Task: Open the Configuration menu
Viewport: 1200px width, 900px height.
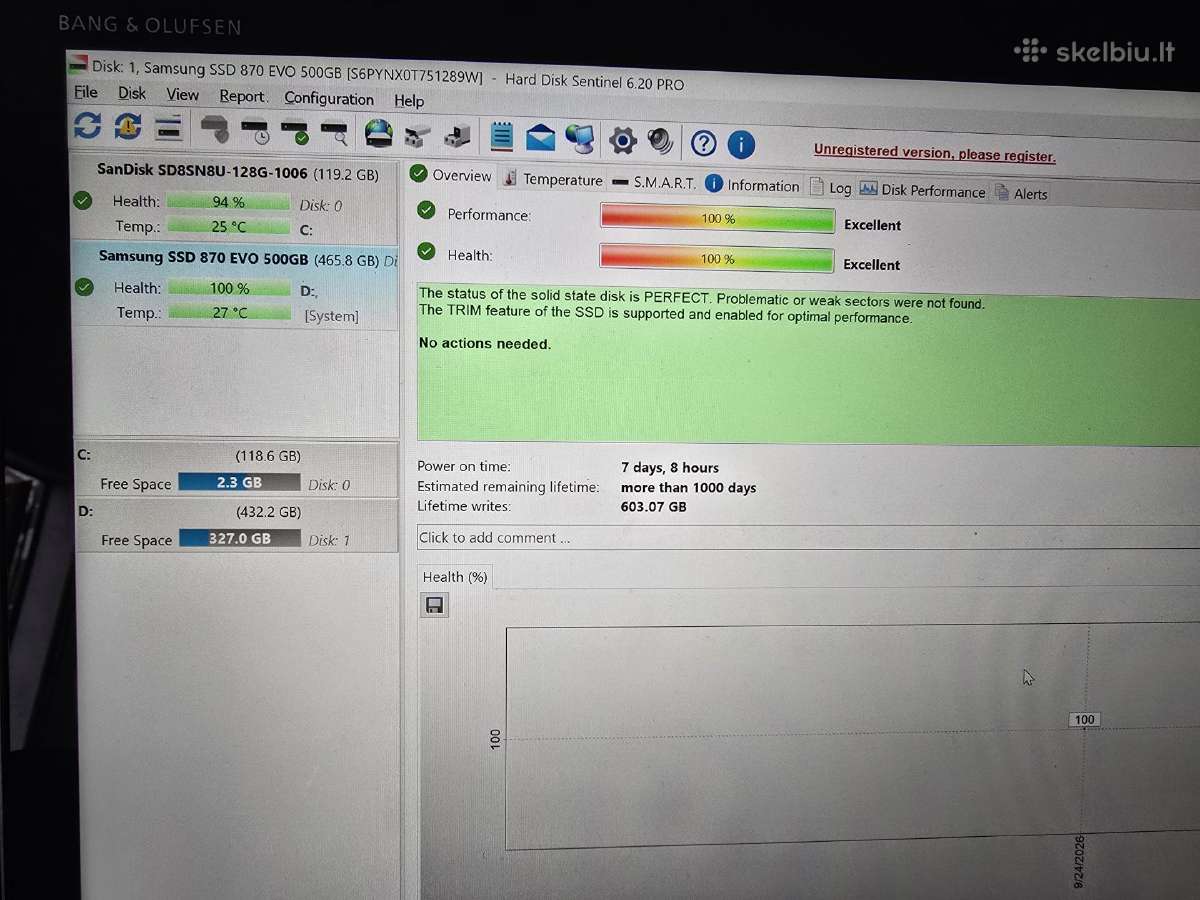Action: 329,98
